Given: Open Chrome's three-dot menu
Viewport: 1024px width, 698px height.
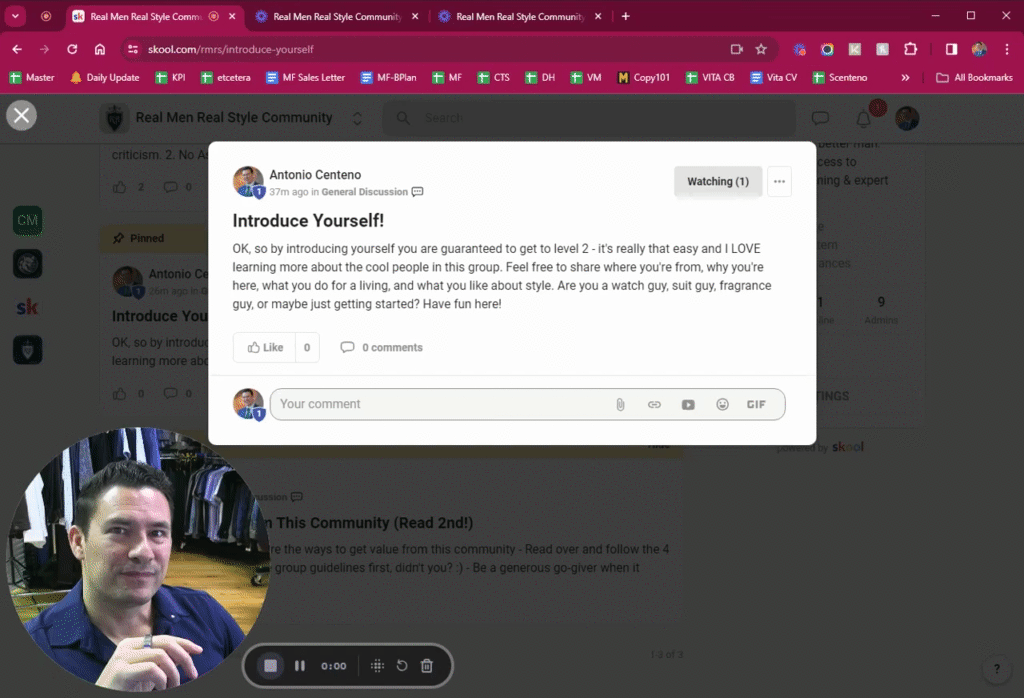Looking at the screenshot, I should pos(1006,50).
